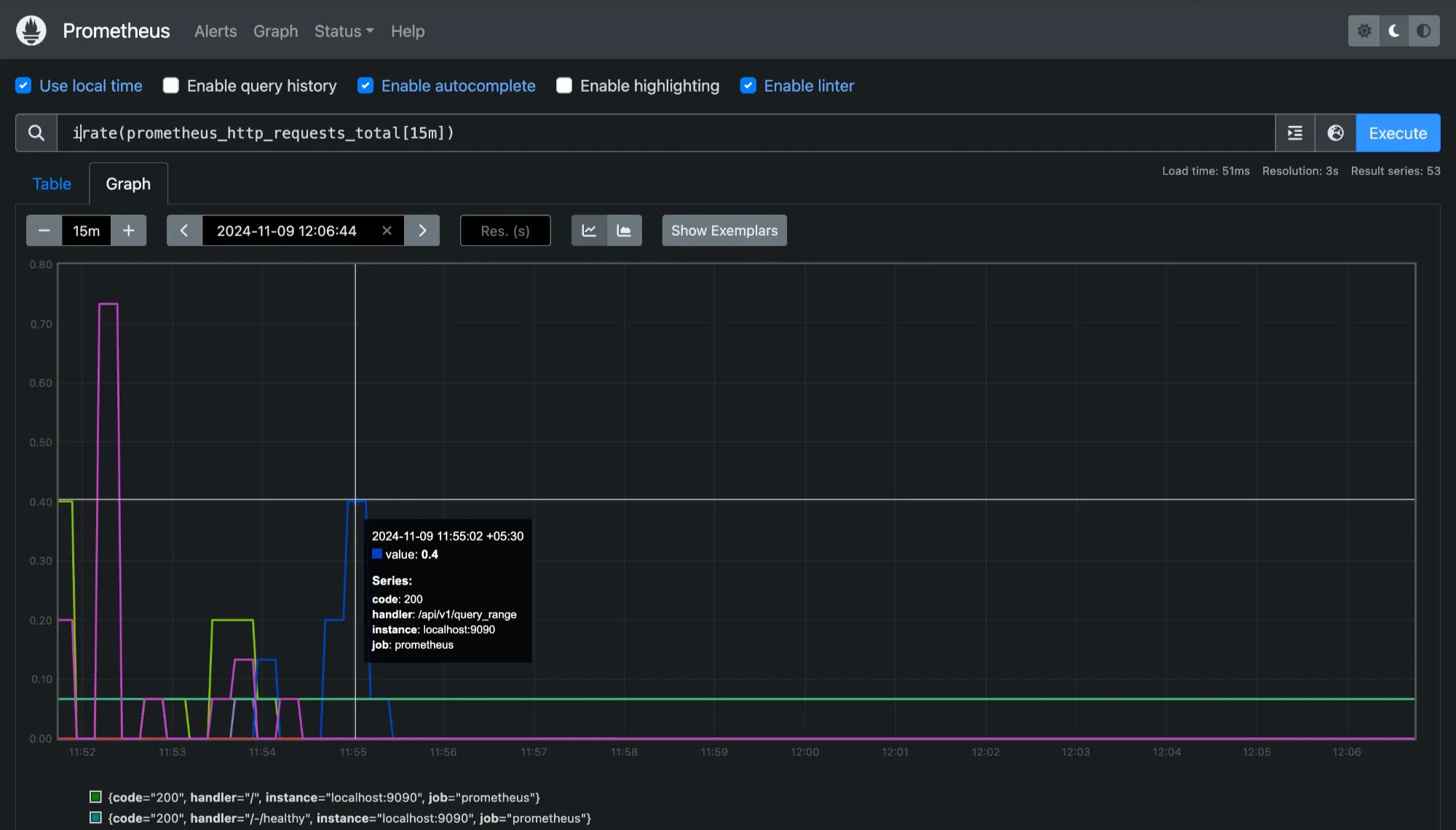Show stacked area graph icon
Viewport: 1456px width, 830px height.
pyautogui.click(x=624, y=231)
